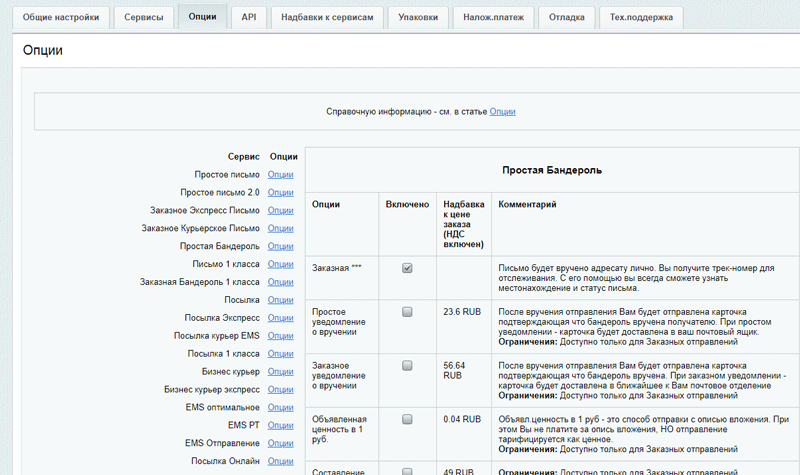The image size is (800, 475).
Task: Open Опции link for Бизнес курьер
Action: coord(281,372)
